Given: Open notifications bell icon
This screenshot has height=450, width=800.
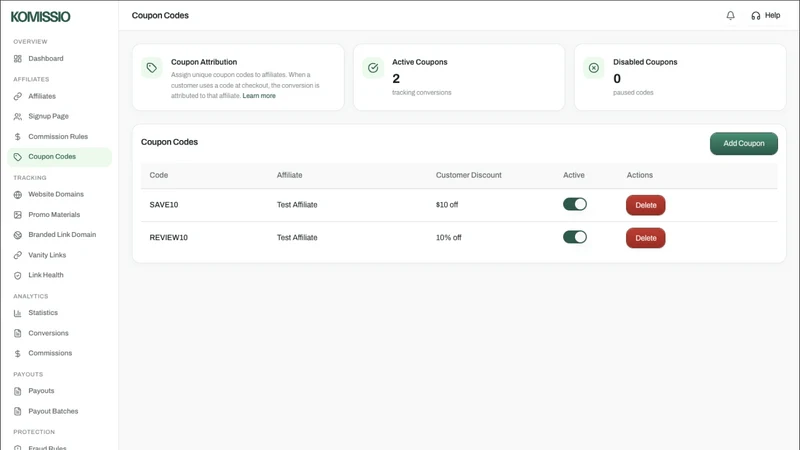Looking at the screenshot, I should [x=731, y=16].
